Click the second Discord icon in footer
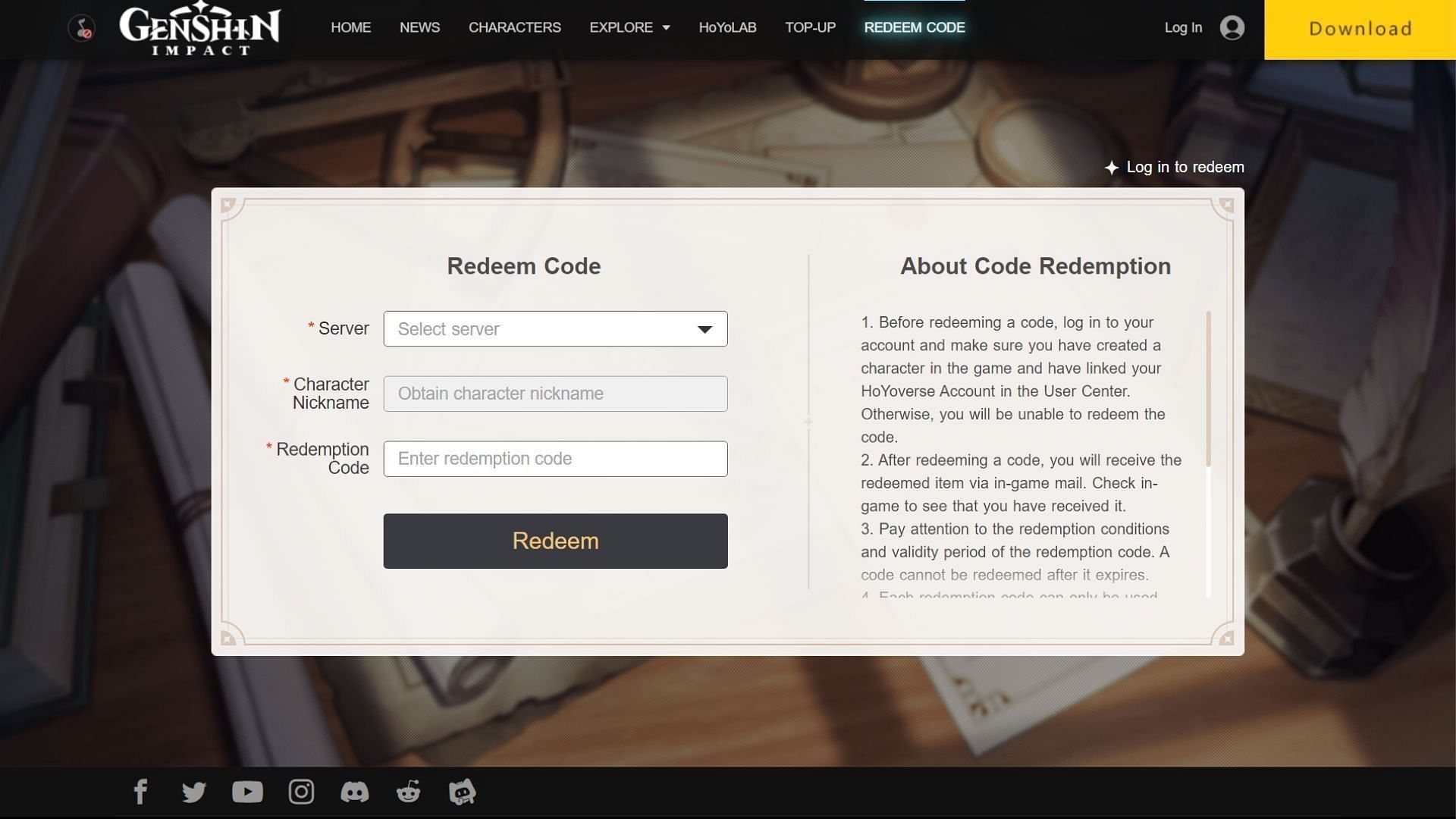This screenshot has height=819, width=1456. (461, 792)
